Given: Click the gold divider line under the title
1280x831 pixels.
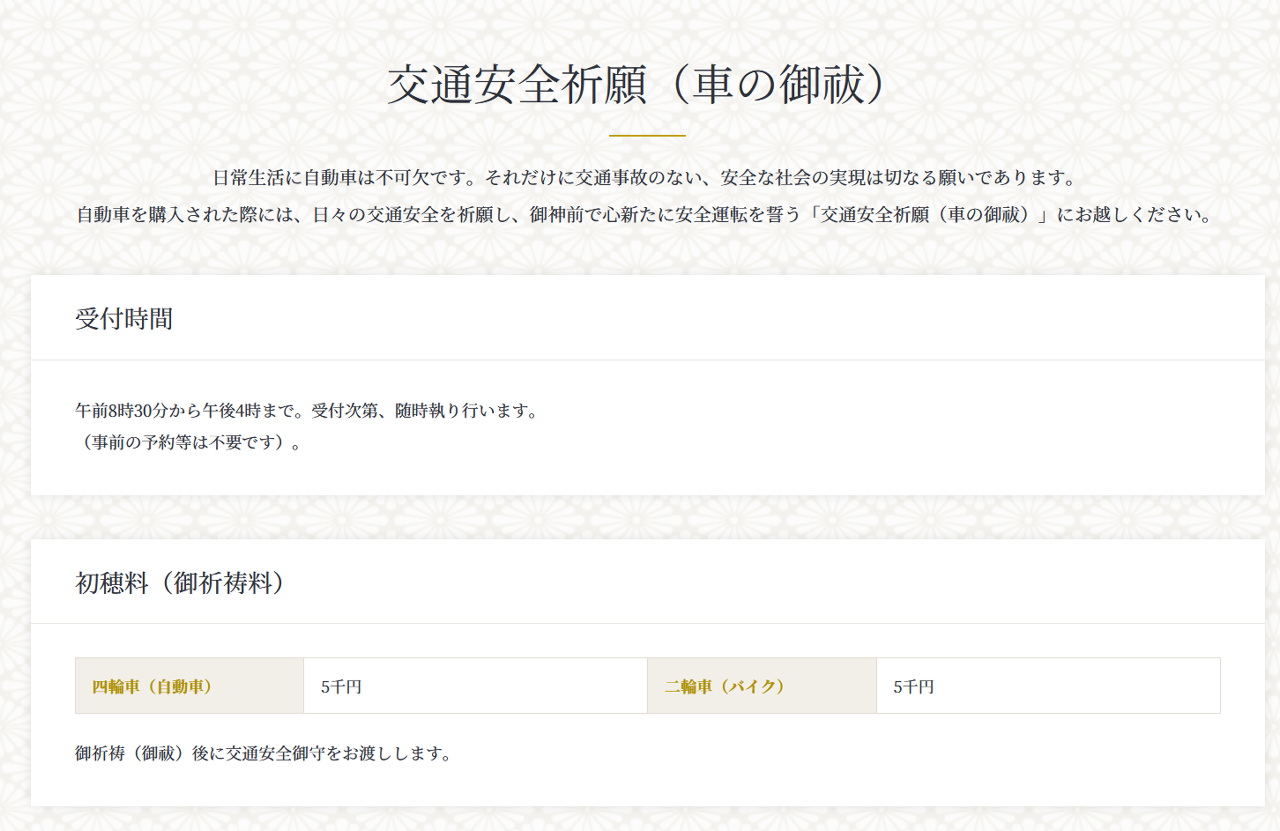Looking at the screenshot, I should coord(647,135).
